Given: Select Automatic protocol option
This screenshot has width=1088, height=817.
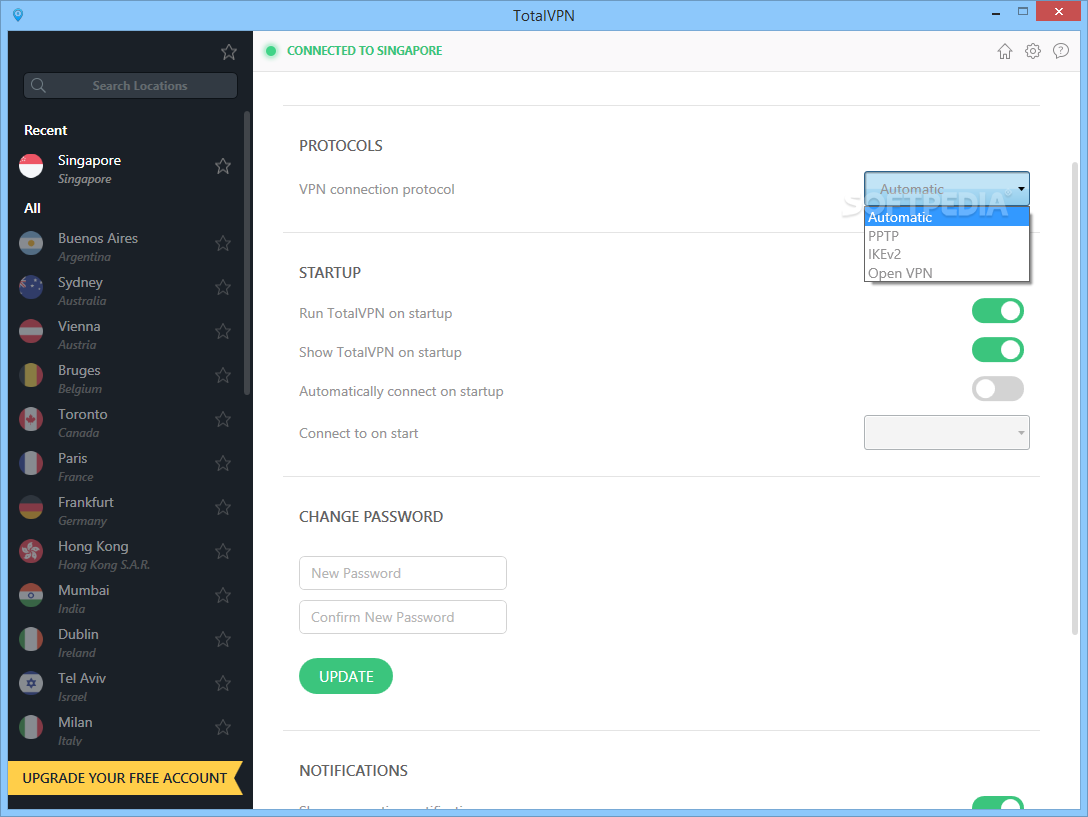Looking at the screenshot, I should pos(947,217).
